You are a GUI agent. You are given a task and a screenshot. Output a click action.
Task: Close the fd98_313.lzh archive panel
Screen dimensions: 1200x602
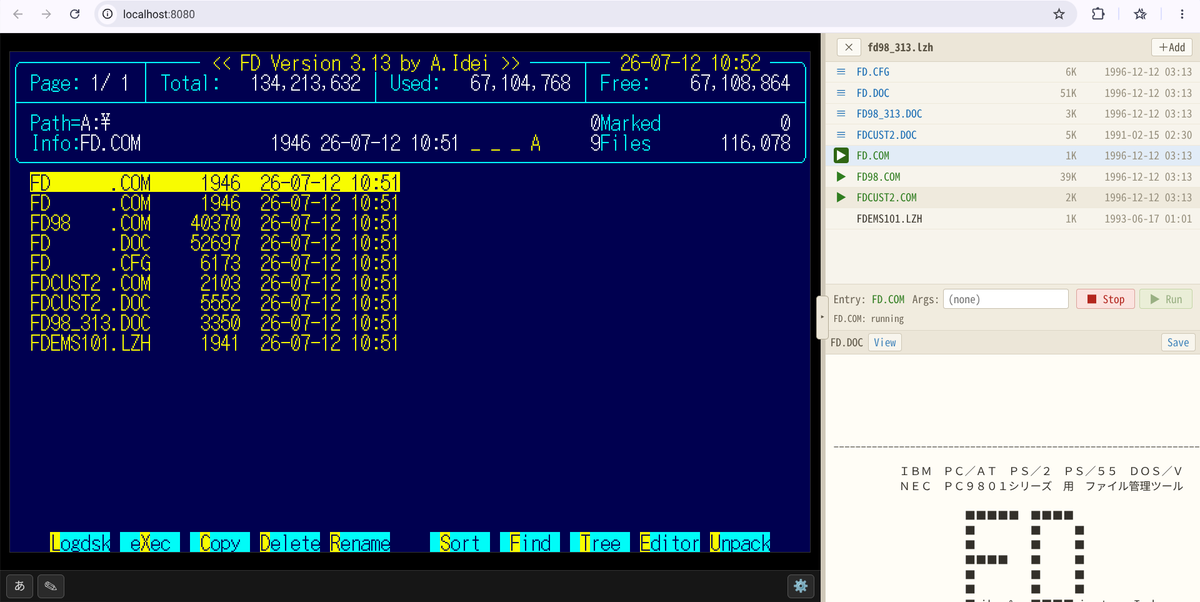pyautogui.click(x=848, y=47)
